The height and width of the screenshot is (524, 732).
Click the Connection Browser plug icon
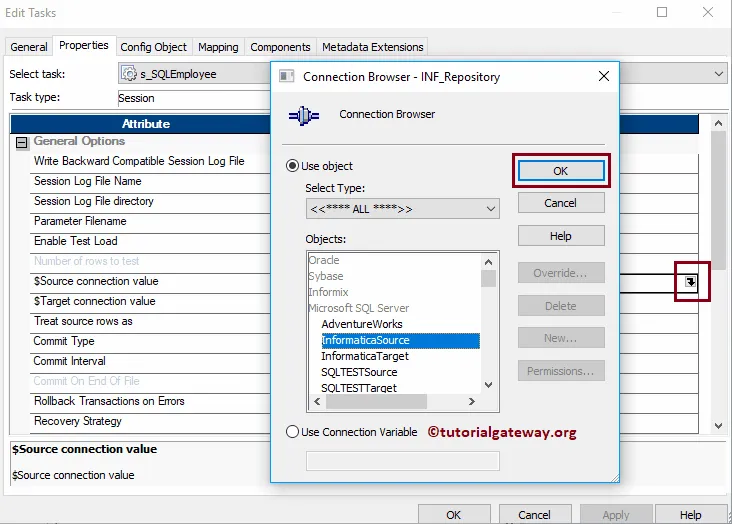[303, 115]
